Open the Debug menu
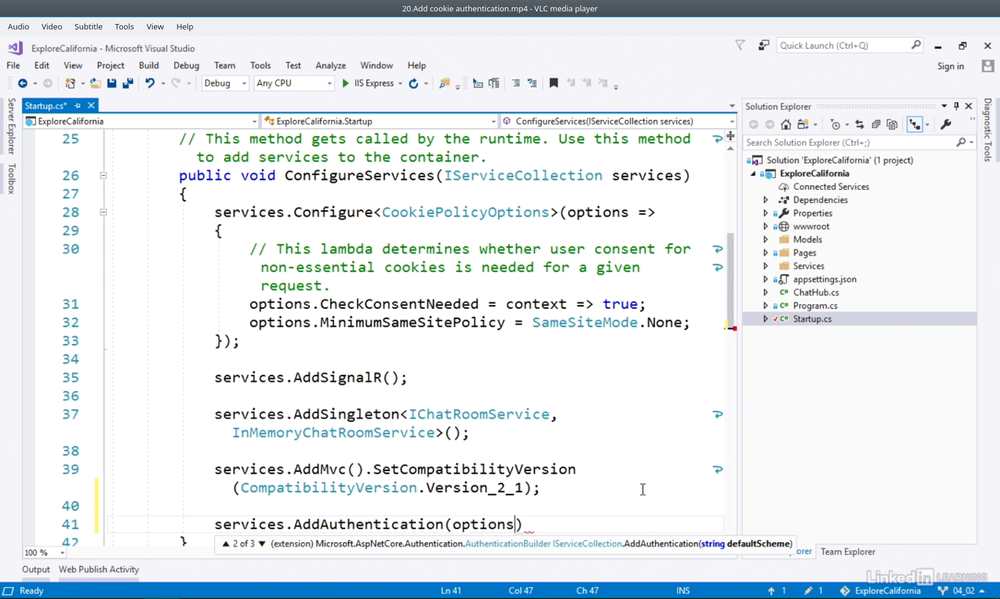This screenshot has width=1000, height=599. pyautogui.click(x=186, y=66)
